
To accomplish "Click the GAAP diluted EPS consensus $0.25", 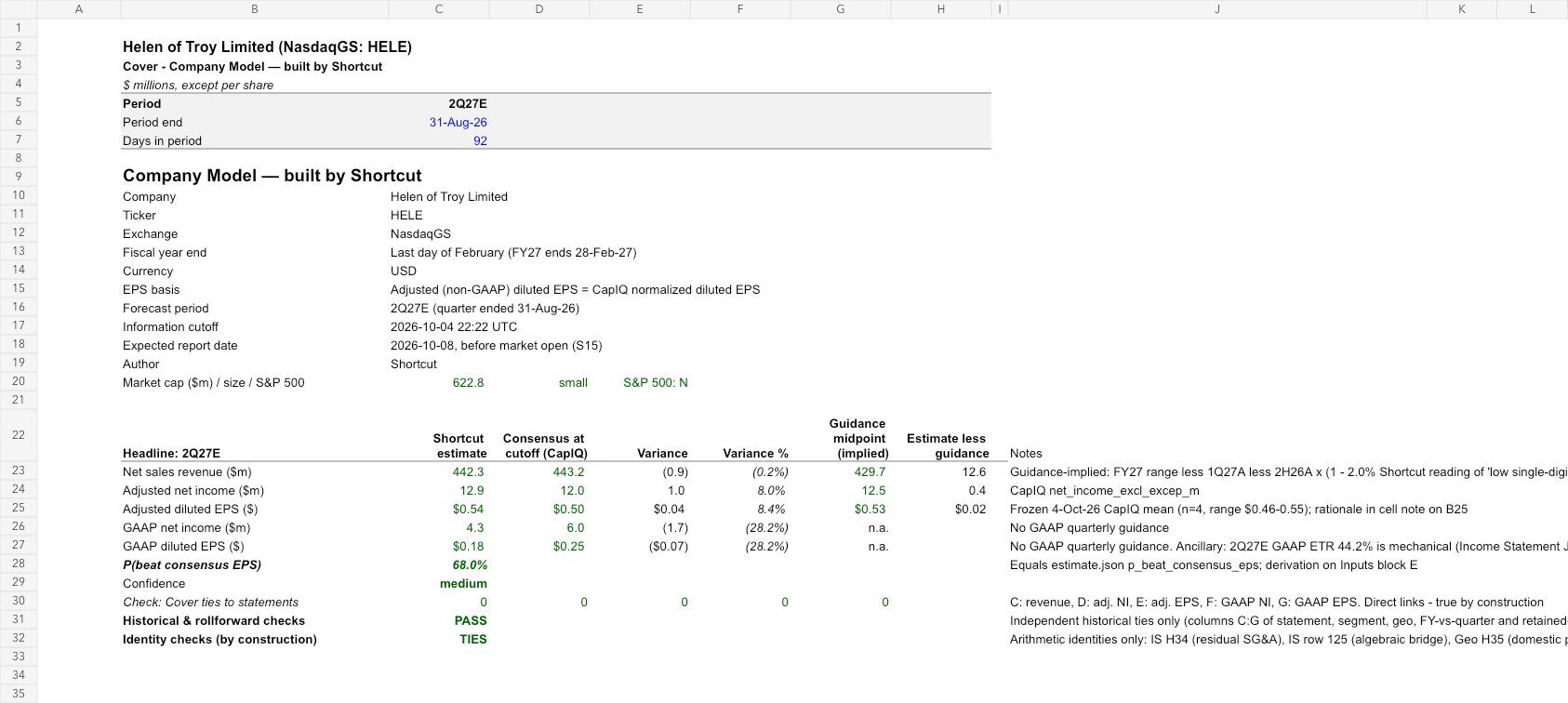I will [568, 546].
